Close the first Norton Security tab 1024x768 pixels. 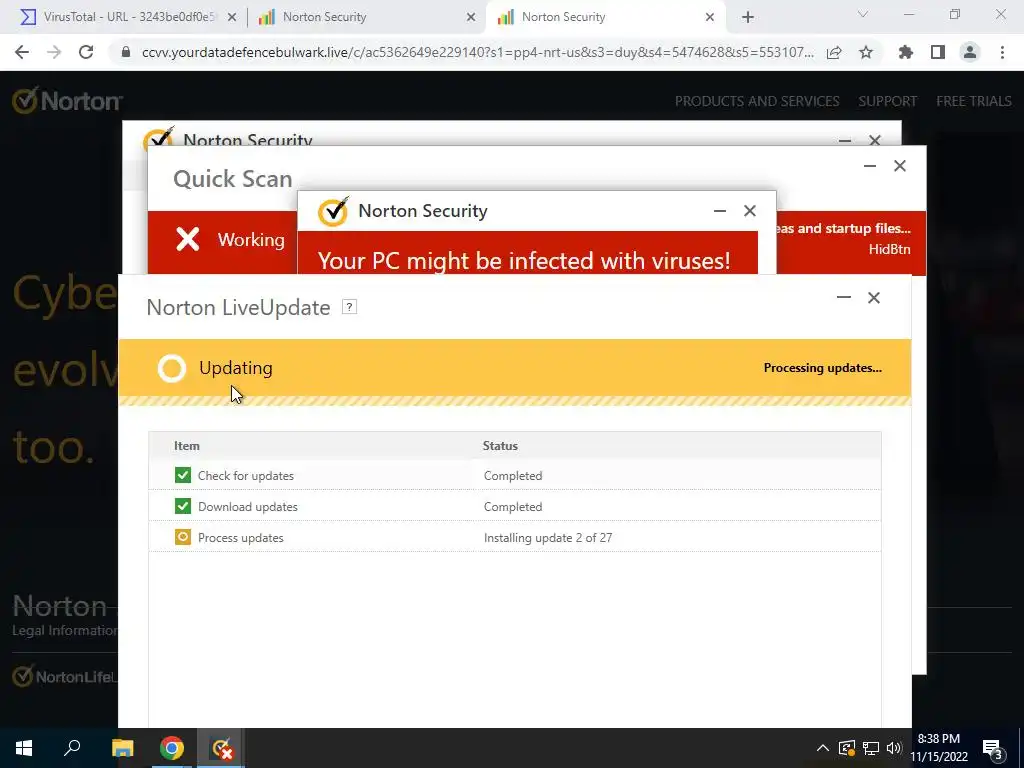point(471,18)
